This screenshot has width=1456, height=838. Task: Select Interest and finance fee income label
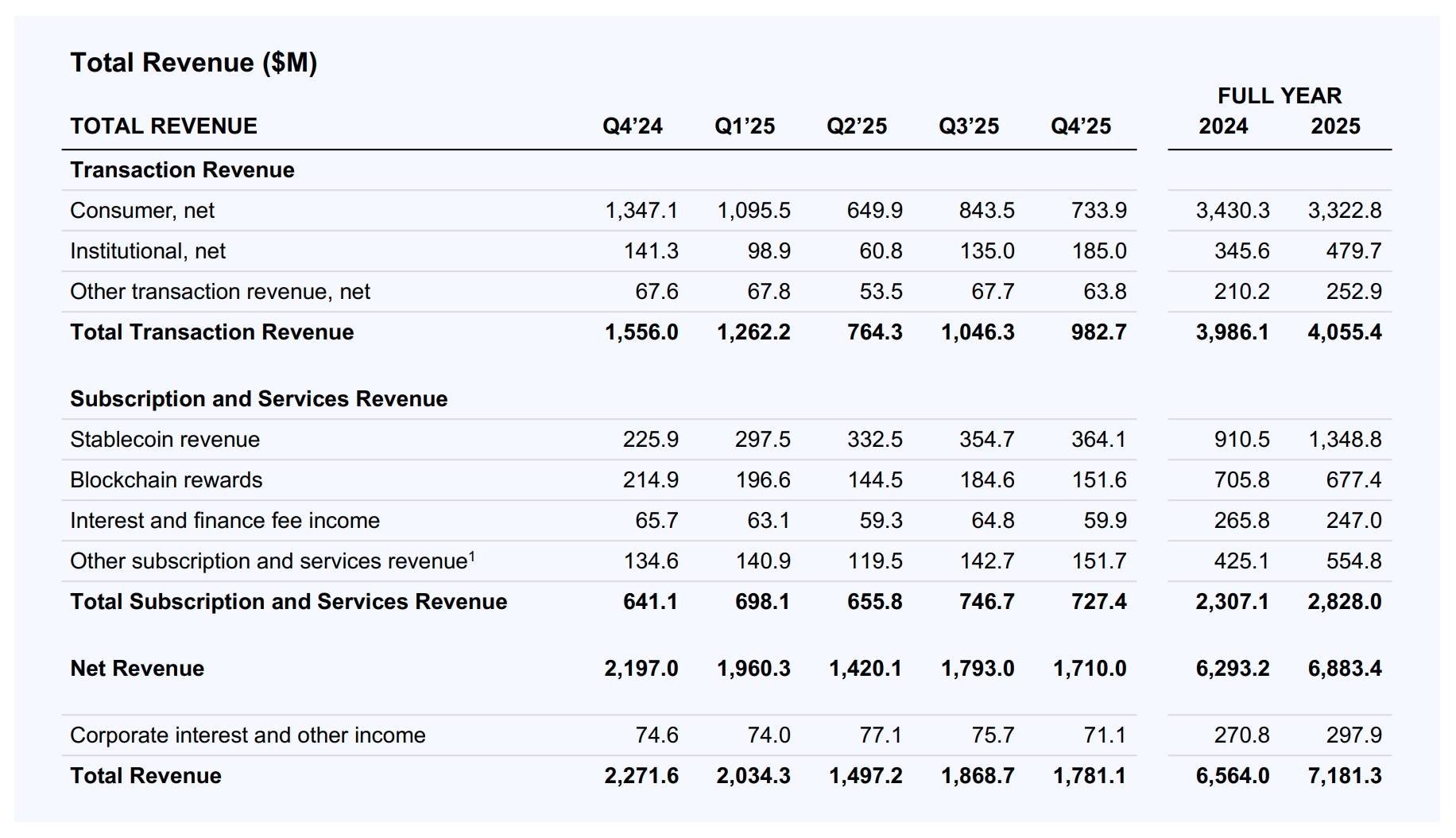point(225,521)
